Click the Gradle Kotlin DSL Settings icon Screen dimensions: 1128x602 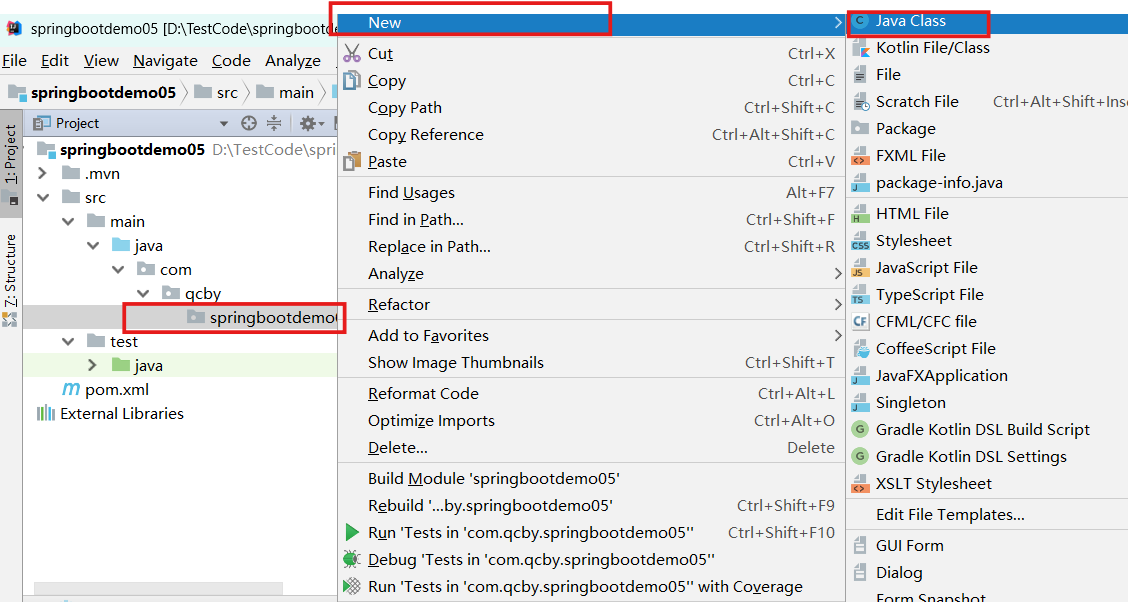(860, 456)
